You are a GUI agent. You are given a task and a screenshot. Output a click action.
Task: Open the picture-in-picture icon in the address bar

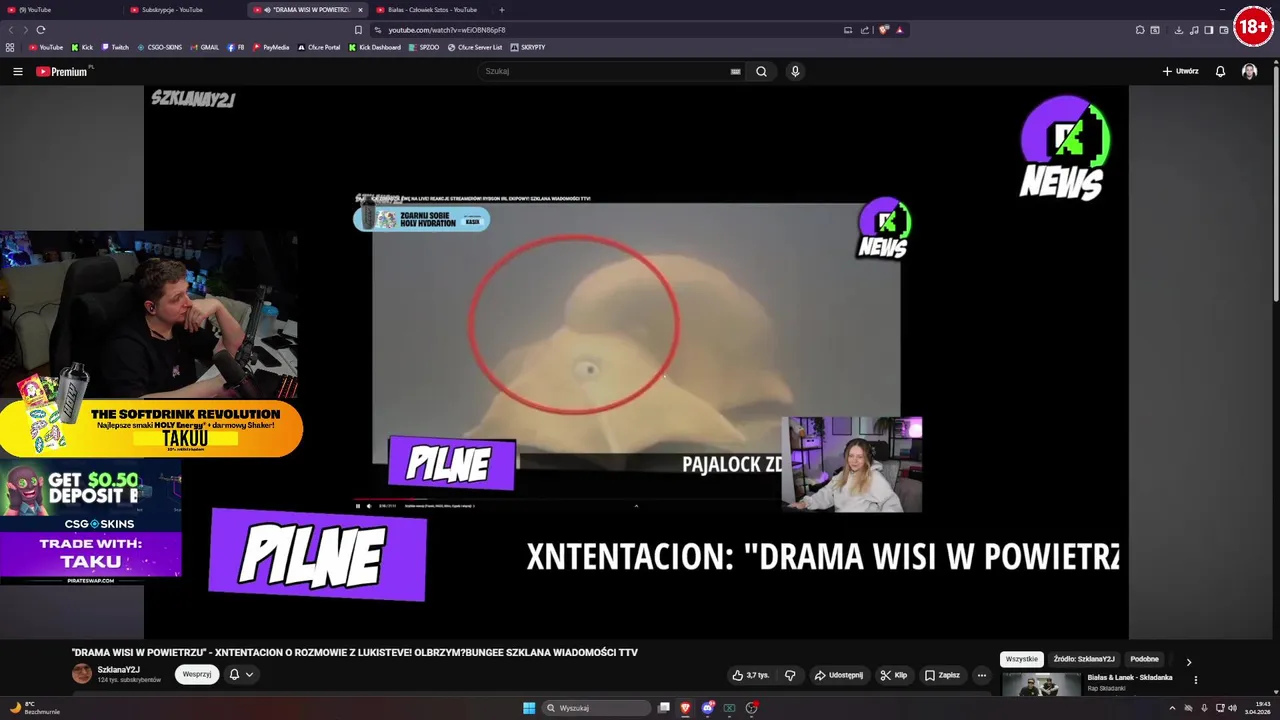(848, 30)
